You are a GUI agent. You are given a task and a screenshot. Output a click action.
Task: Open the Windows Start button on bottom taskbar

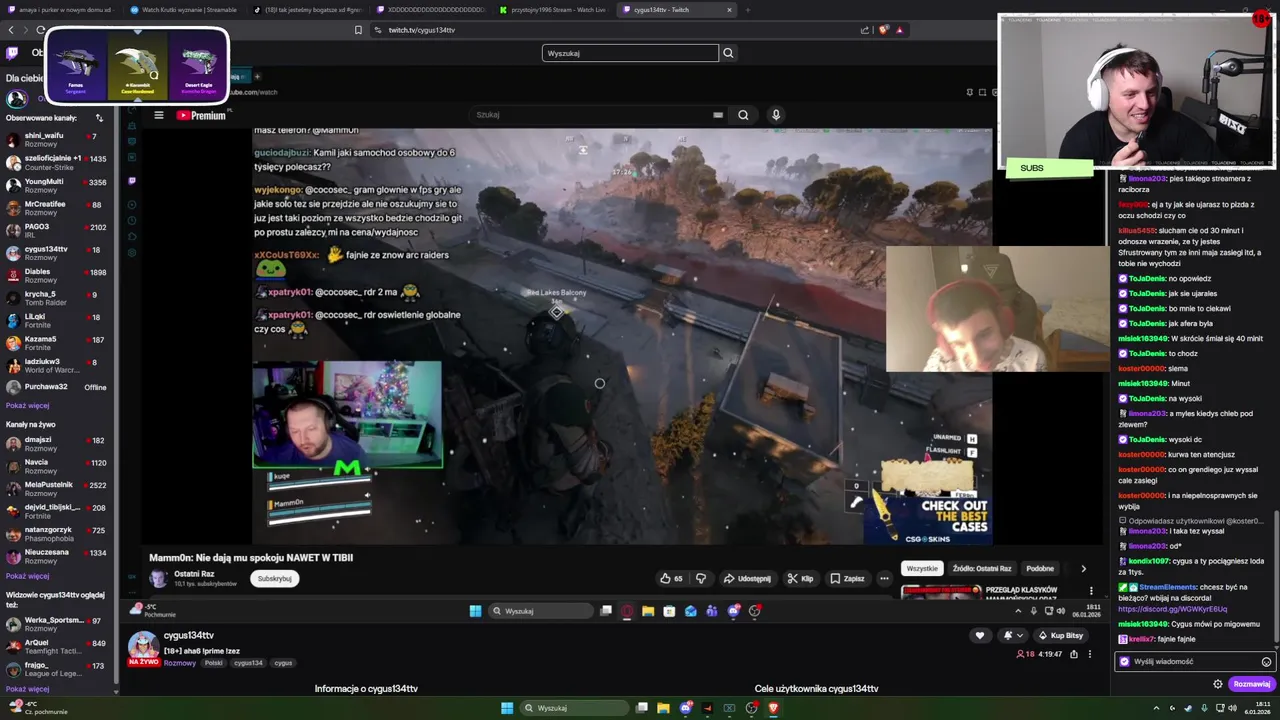(x=507, y=708)
